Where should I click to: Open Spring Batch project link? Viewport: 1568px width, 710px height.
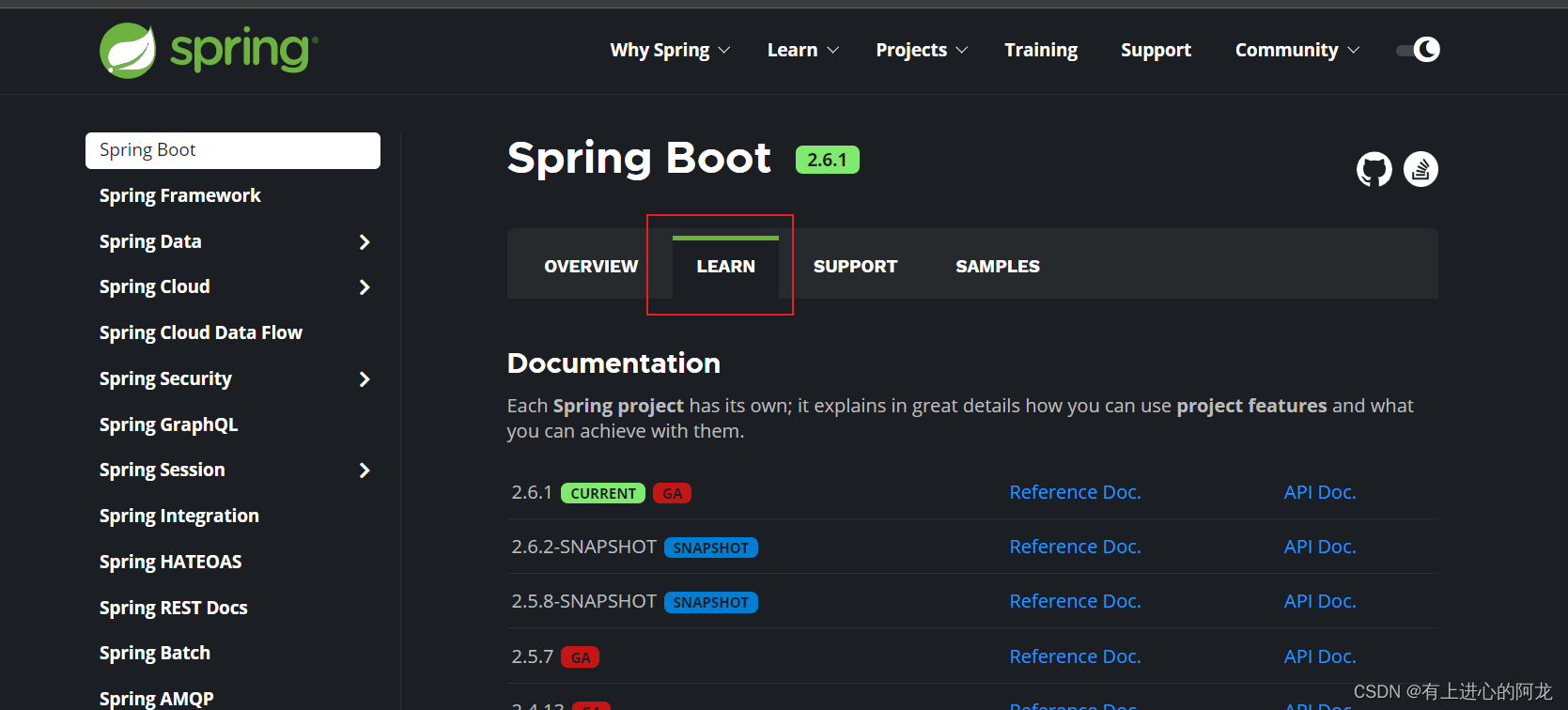point(155,653)
